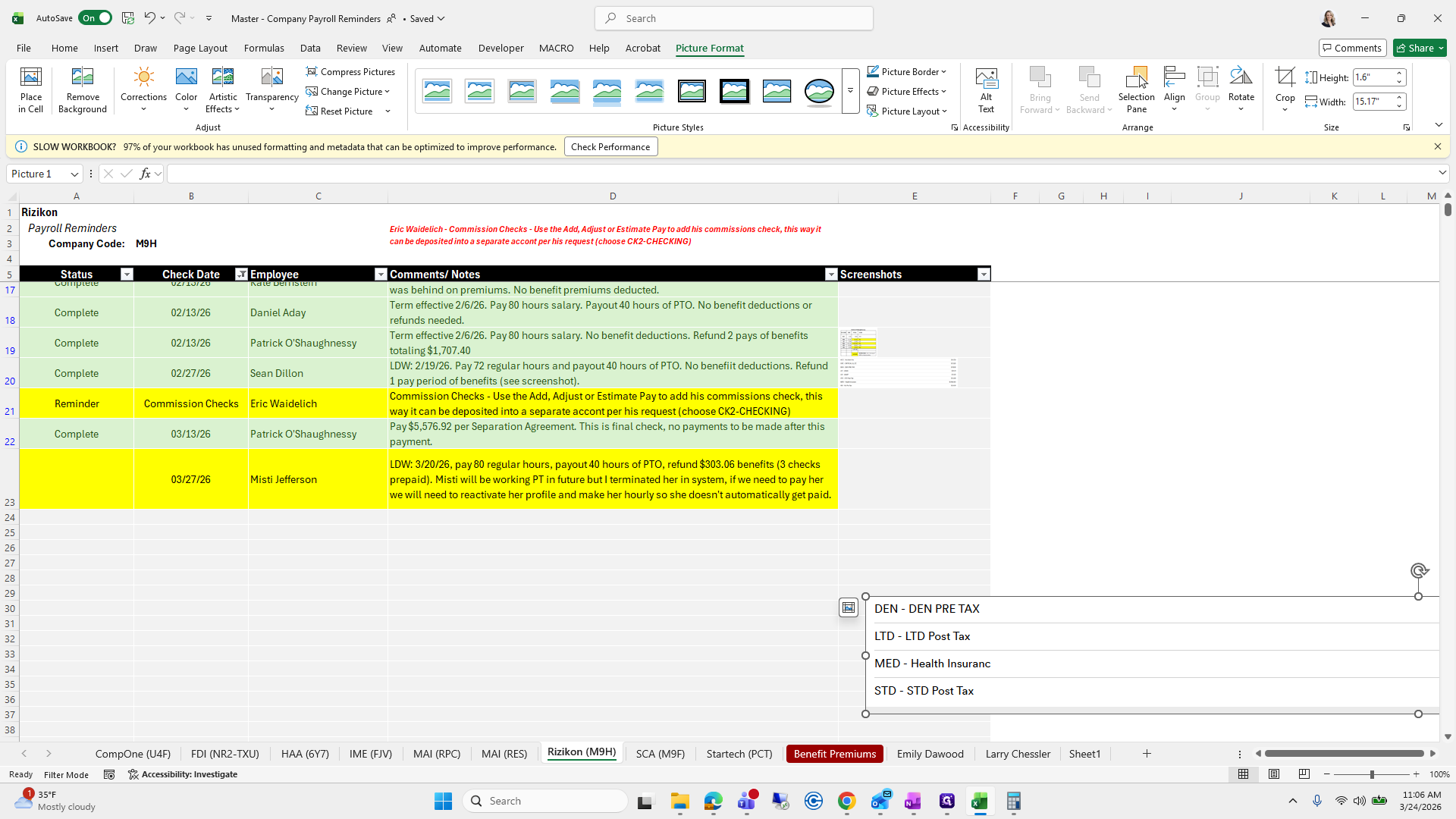The image size is (1456, 819).
Task: Click the Alt Text icon
Action: [986, 77]
